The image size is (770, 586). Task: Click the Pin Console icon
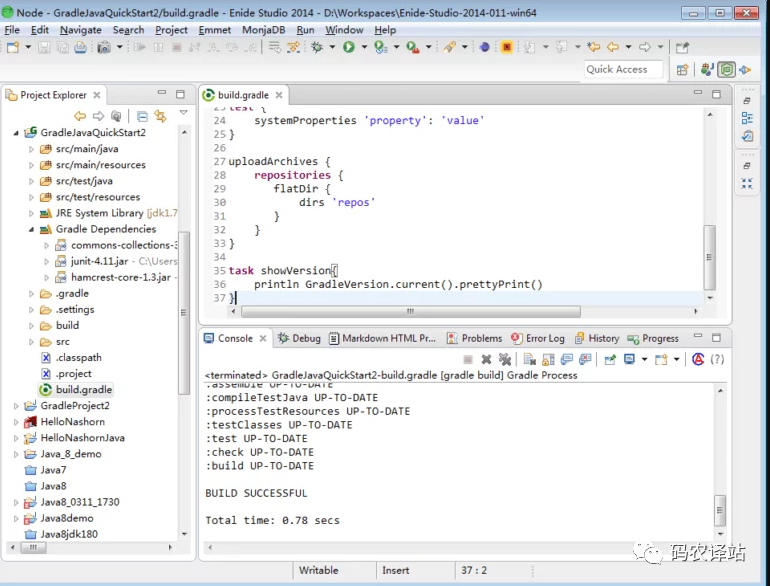pos(609,359)
